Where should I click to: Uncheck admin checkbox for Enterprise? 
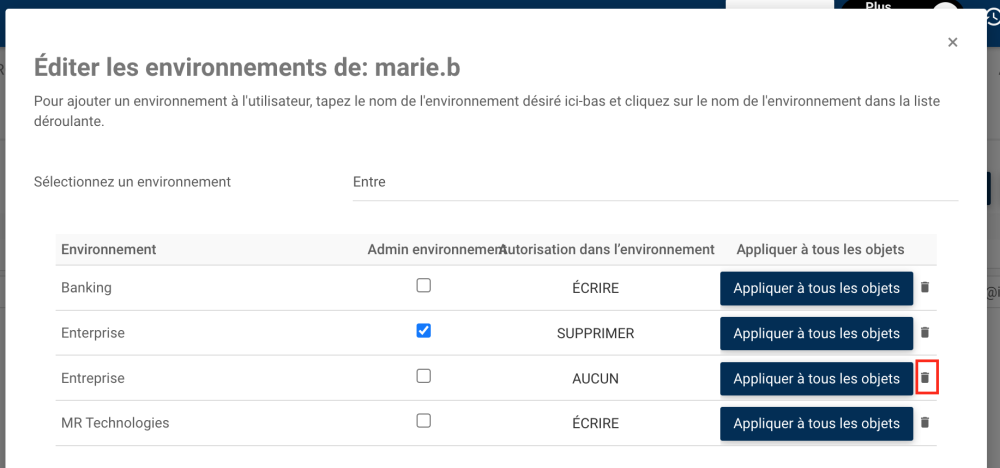tap(424, 331)
